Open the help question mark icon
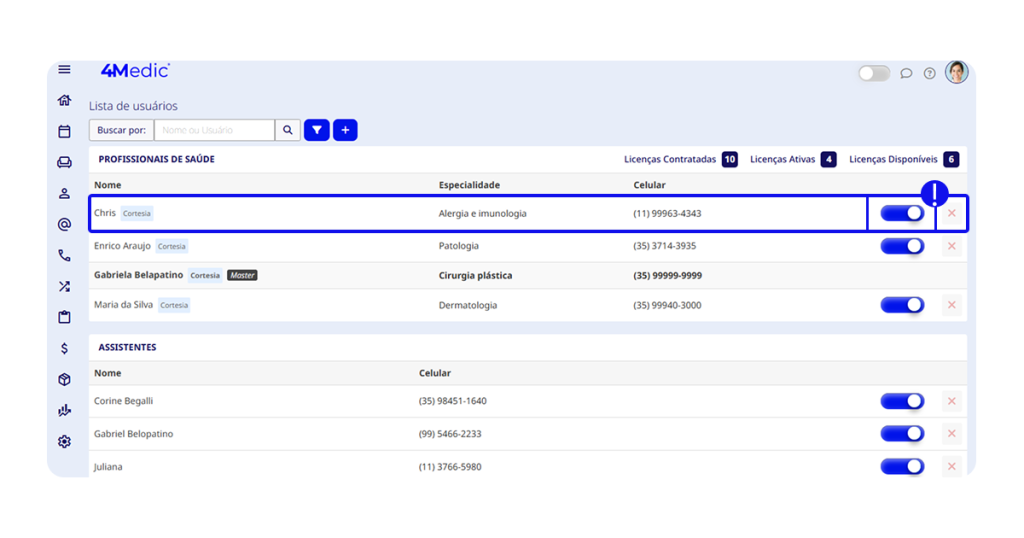Screen dimensions: 1024x538 click(929, 73)
